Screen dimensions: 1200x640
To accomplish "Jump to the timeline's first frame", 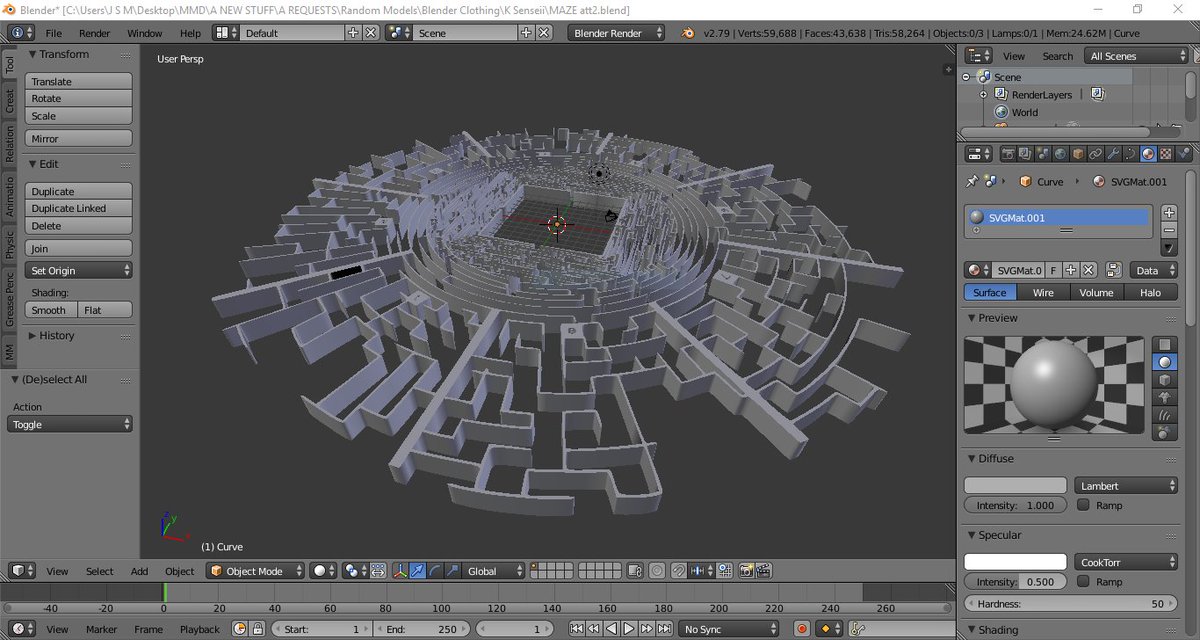I will point(576,629).
